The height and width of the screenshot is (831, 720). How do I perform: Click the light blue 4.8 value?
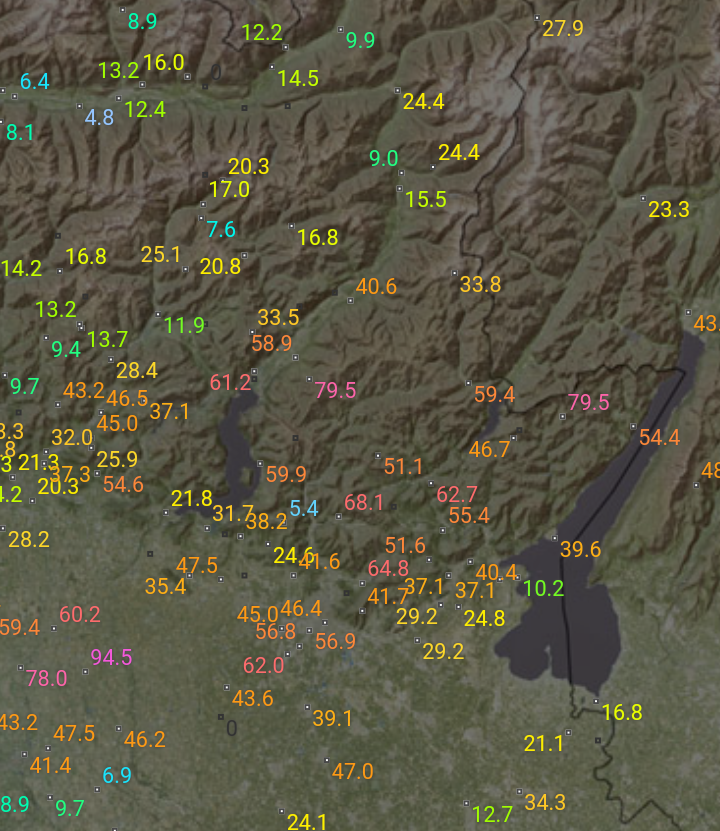pos(100,117)
